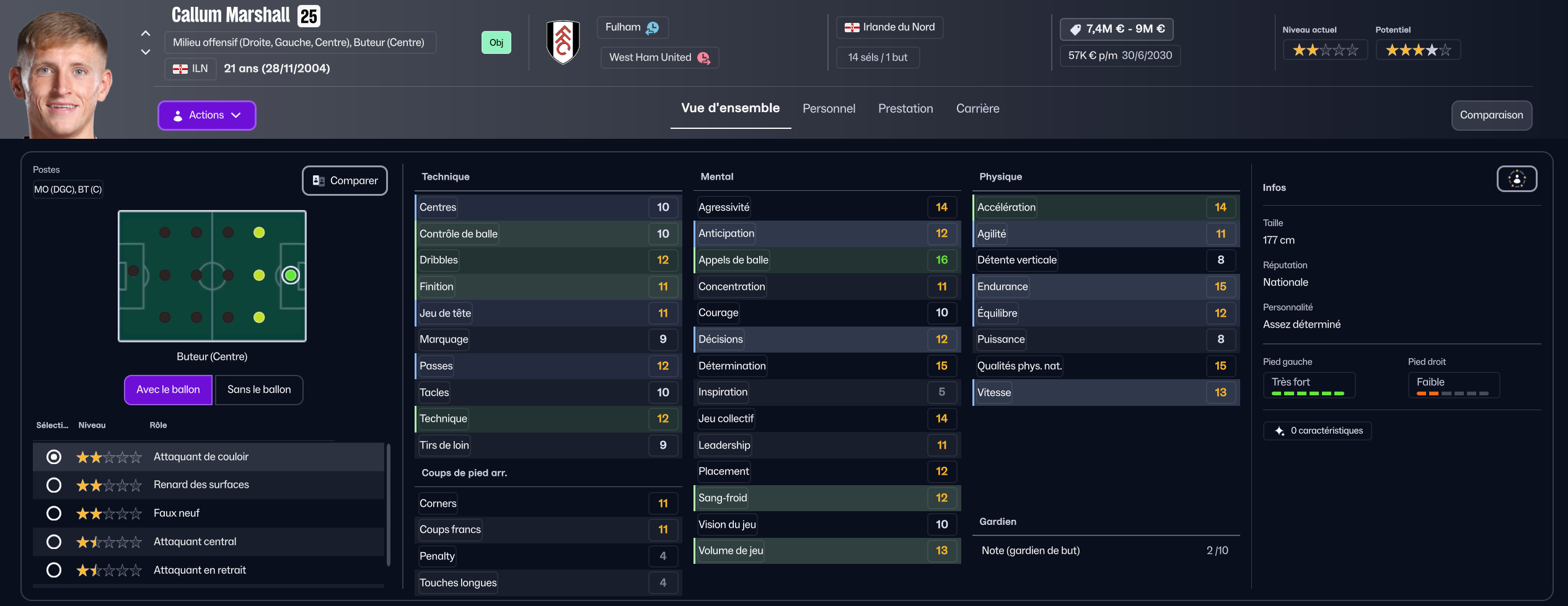Show the Sans le ballon roles

(259, 390)
